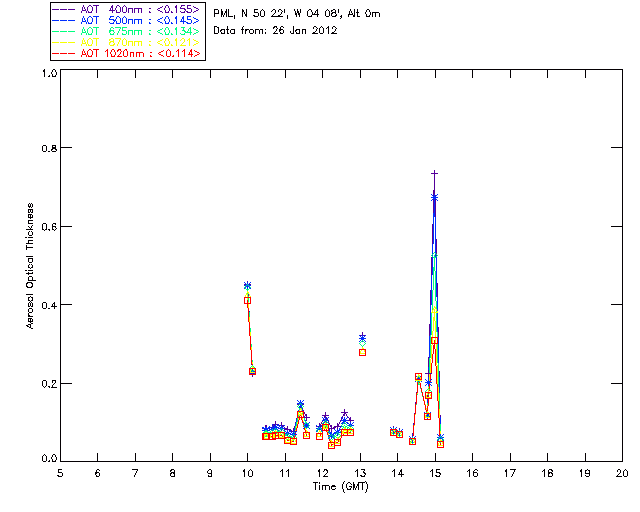This screenshot has height=512, width=640.
Task: Click the 'Data from: 26 Jan 2012' text
Action: click(x=276, y=31)
